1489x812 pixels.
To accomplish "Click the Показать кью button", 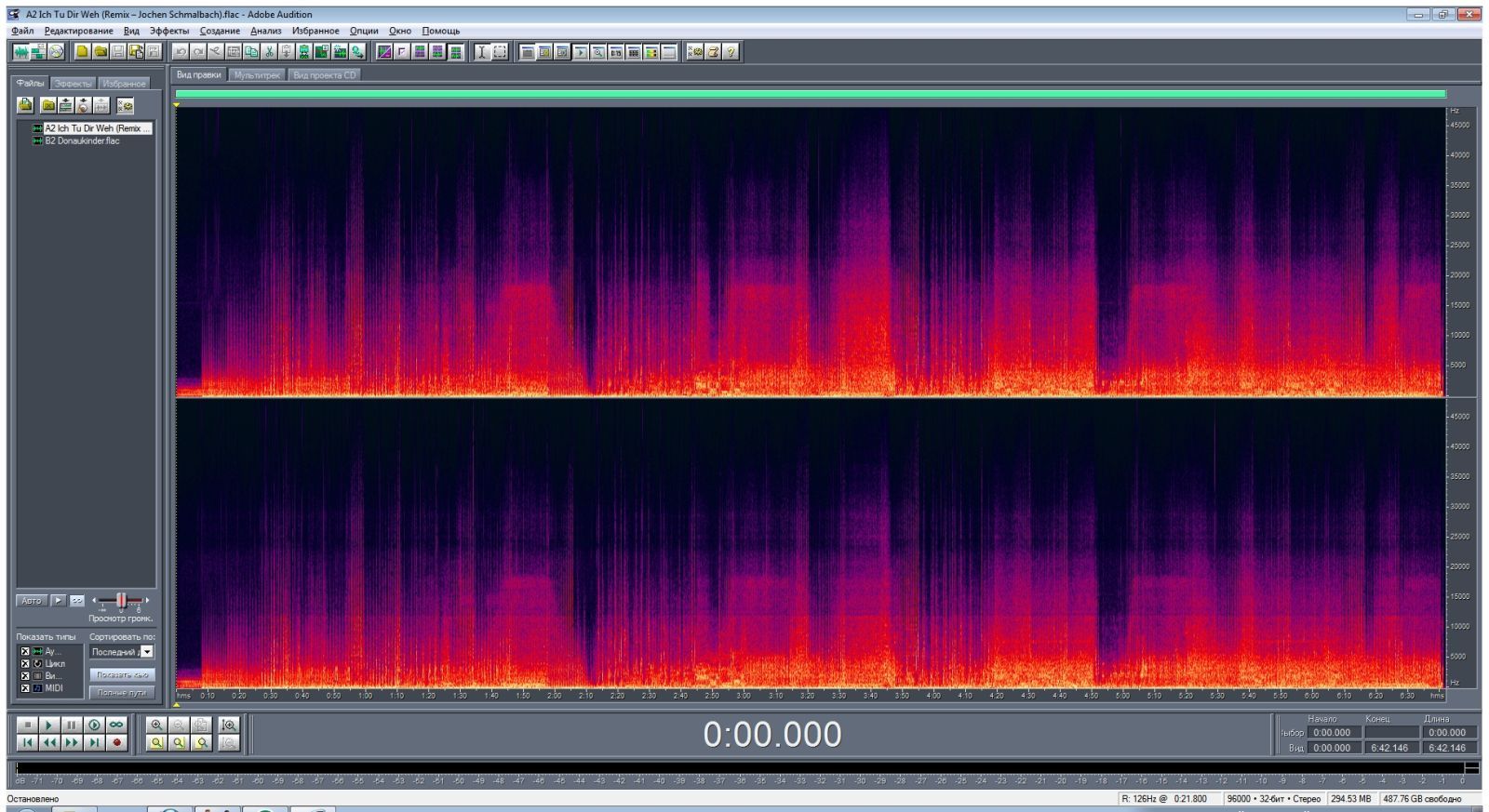I will [x=122, y=674].
